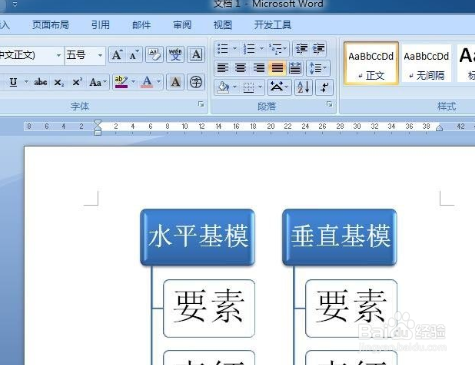Open the font name dropdown
475x365 pixels.
click(58, 55)
